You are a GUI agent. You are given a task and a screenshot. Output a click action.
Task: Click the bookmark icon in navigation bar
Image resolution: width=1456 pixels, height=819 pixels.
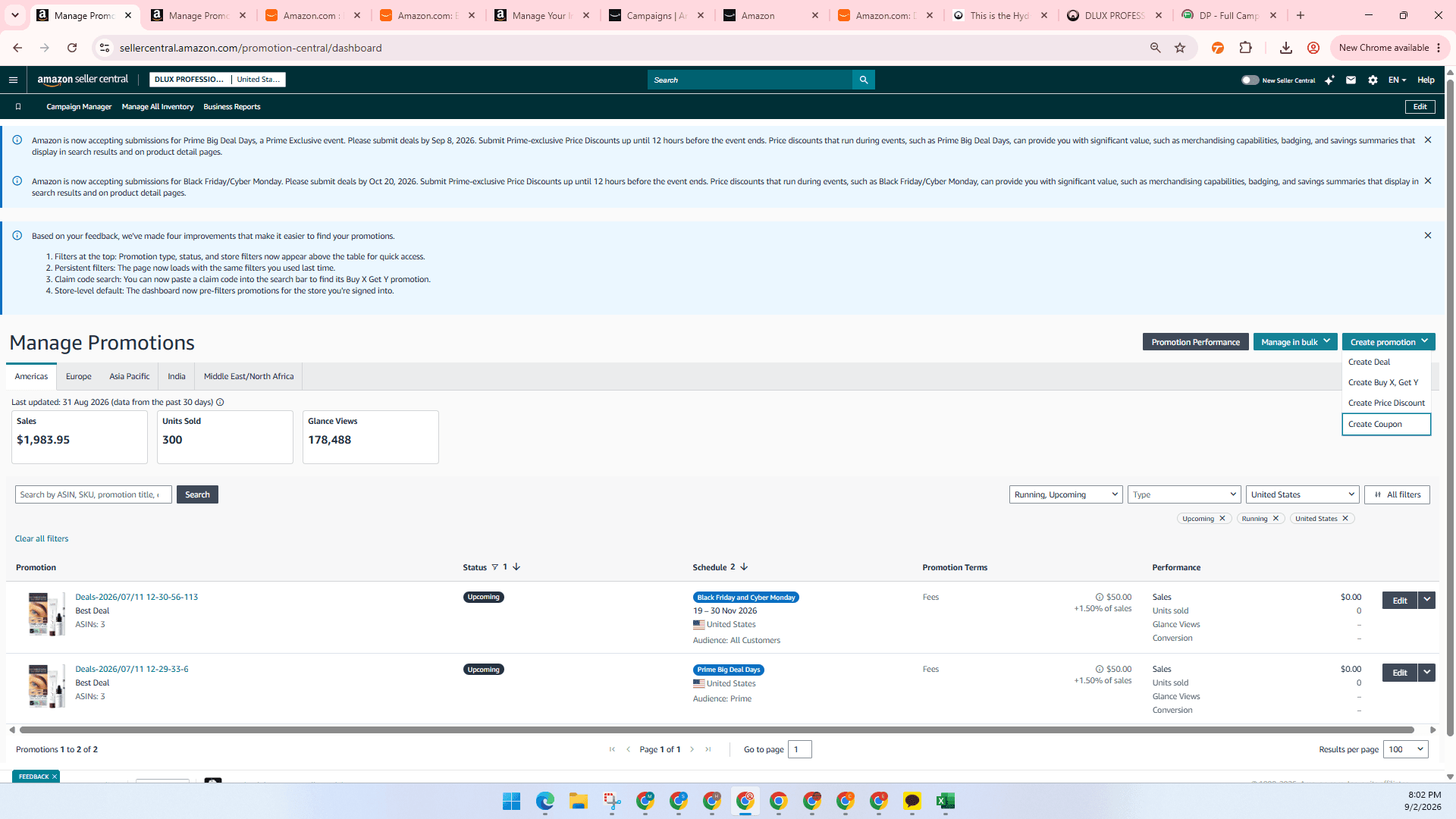(18, 107)
